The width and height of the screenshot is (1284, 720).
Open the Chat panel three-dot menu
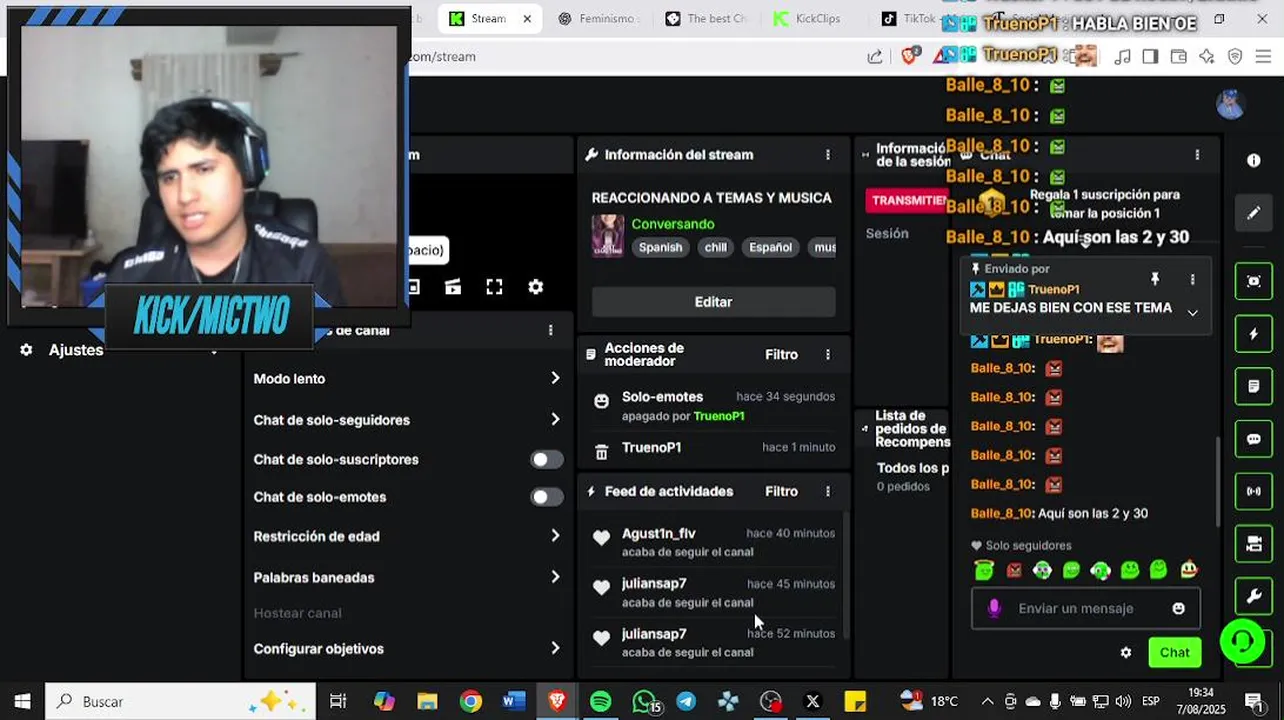click(1197, 155)
